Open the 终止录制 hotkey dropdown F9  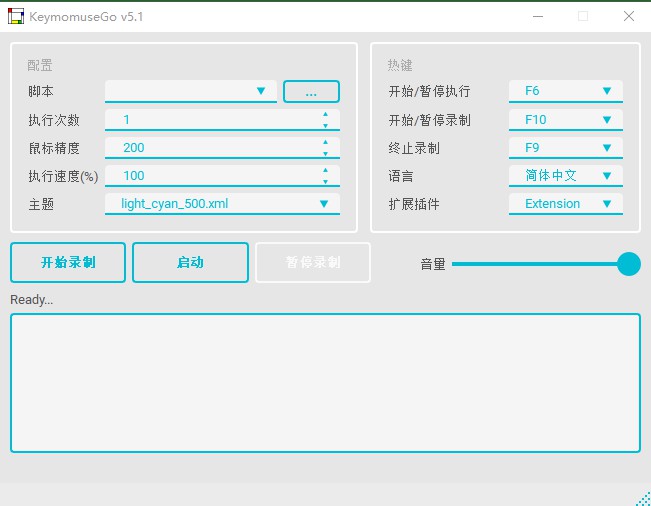pos(565,148)
